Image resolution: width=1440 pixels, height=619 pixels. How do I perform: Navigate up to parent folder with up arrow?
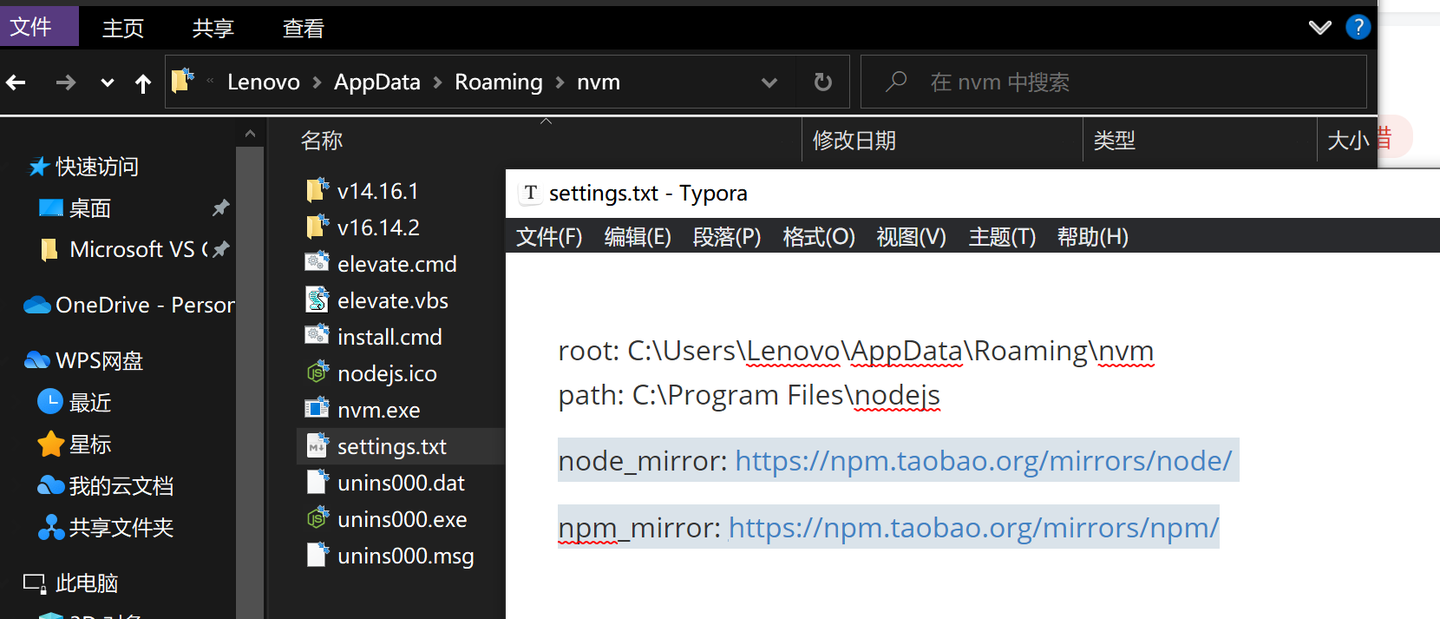143,82
